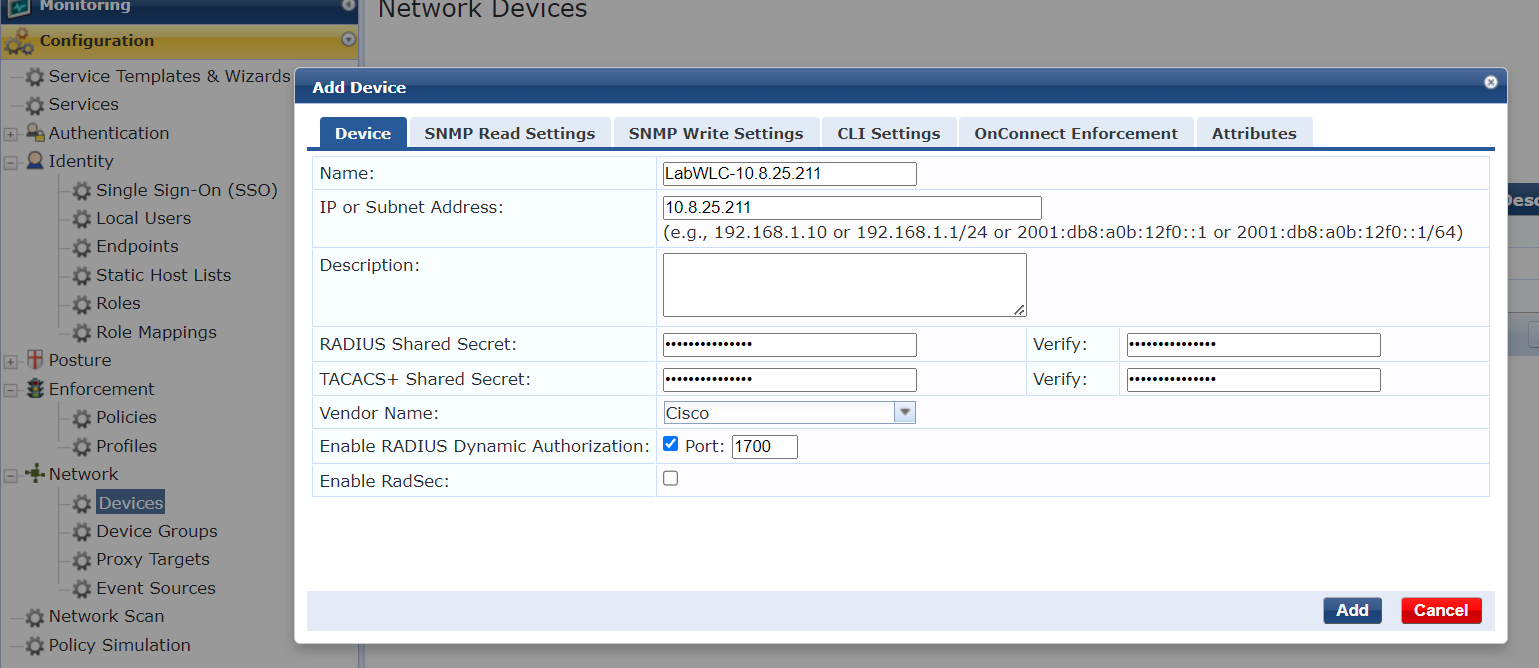Open the Device Groups page

point(157,531)
